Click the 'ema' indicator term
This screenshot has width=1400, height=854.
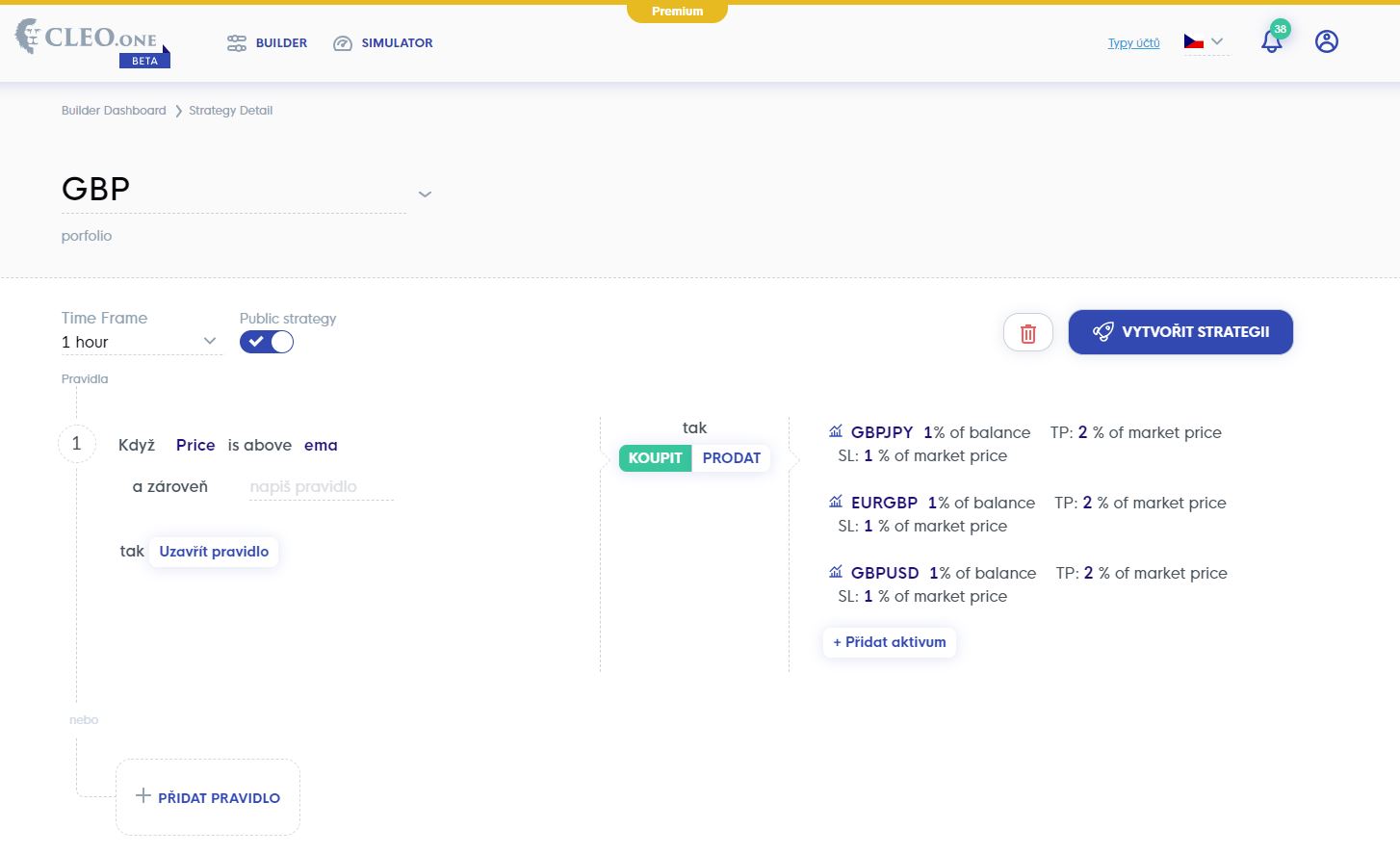coord(321,445)
